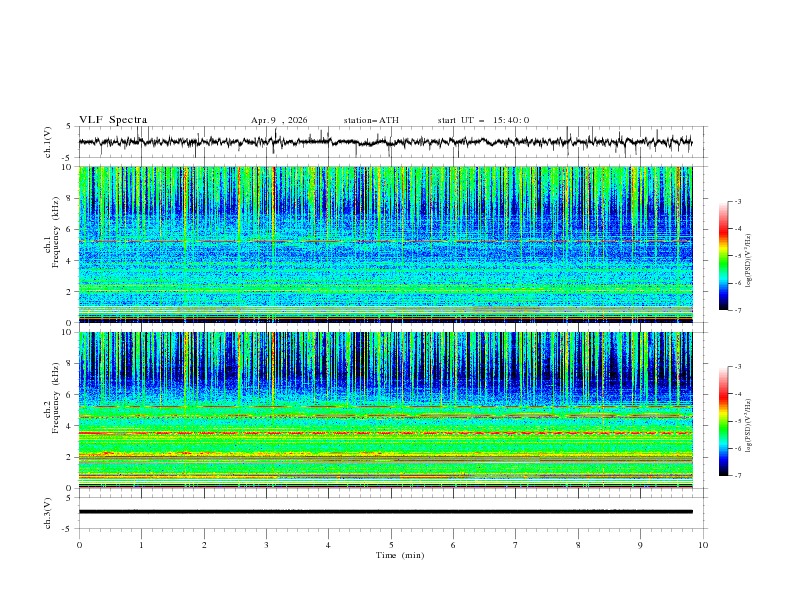
Task: Click the ch.1 spectrogram "6" kHz tick label
Action: tap(70, 229)
